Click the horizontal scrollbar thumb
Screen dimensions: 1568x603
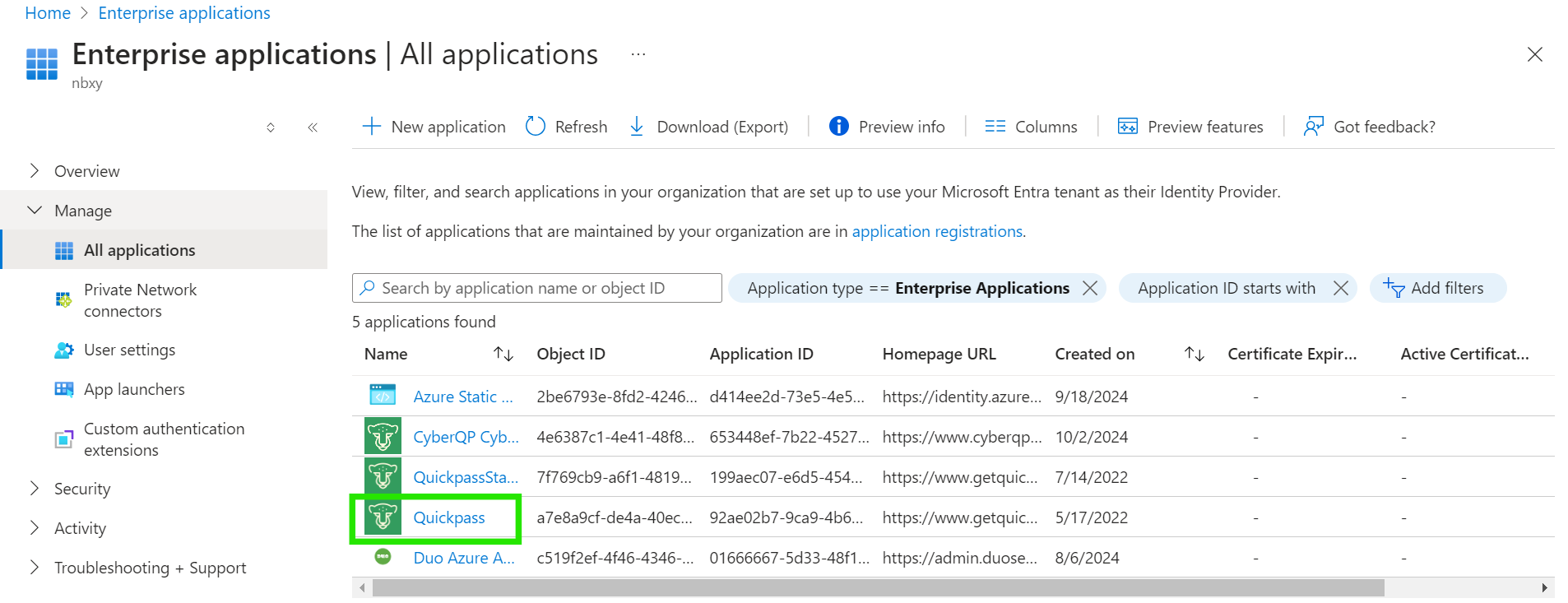[x=878, y=588]
